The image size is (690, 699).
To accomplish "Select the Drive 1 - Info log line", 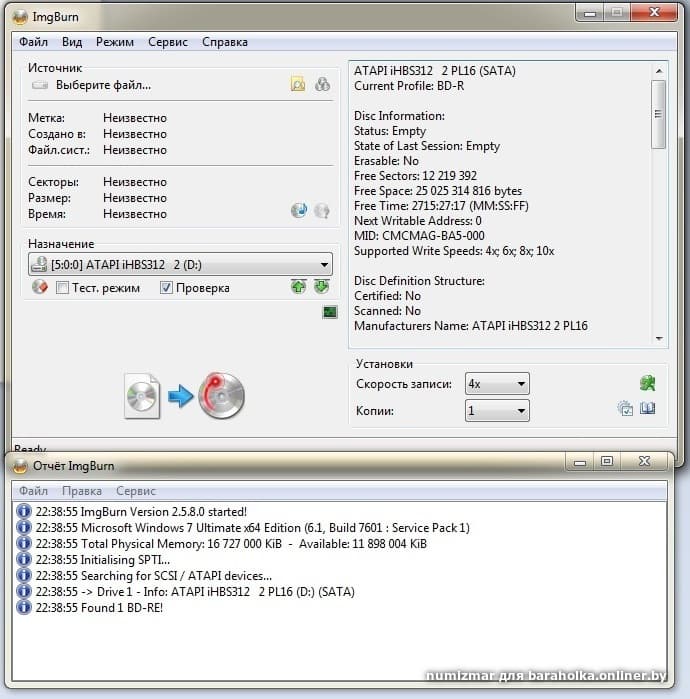I will click(x=195, y=592).
